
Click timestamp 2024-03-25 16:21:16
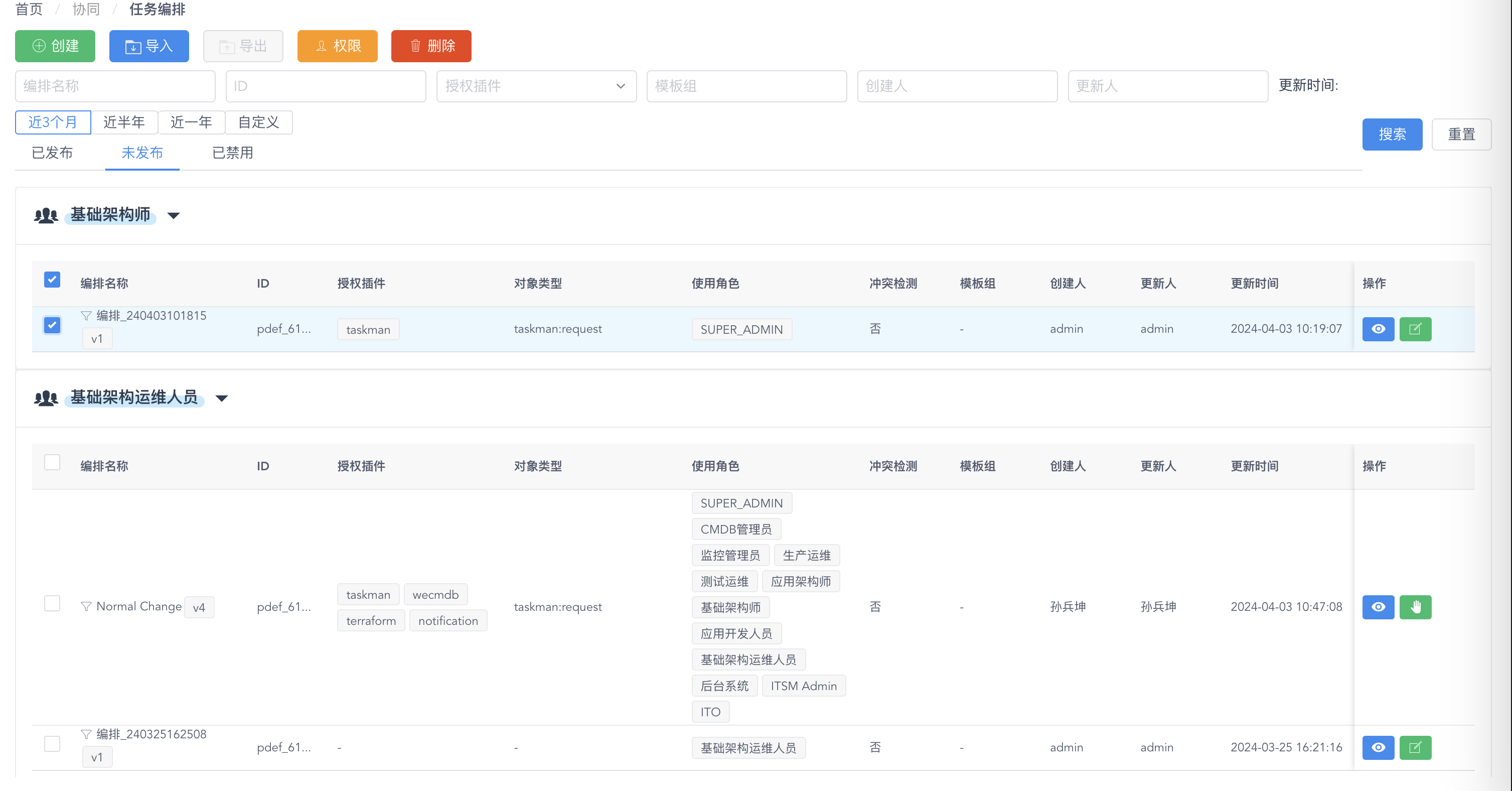(1286, 747)
